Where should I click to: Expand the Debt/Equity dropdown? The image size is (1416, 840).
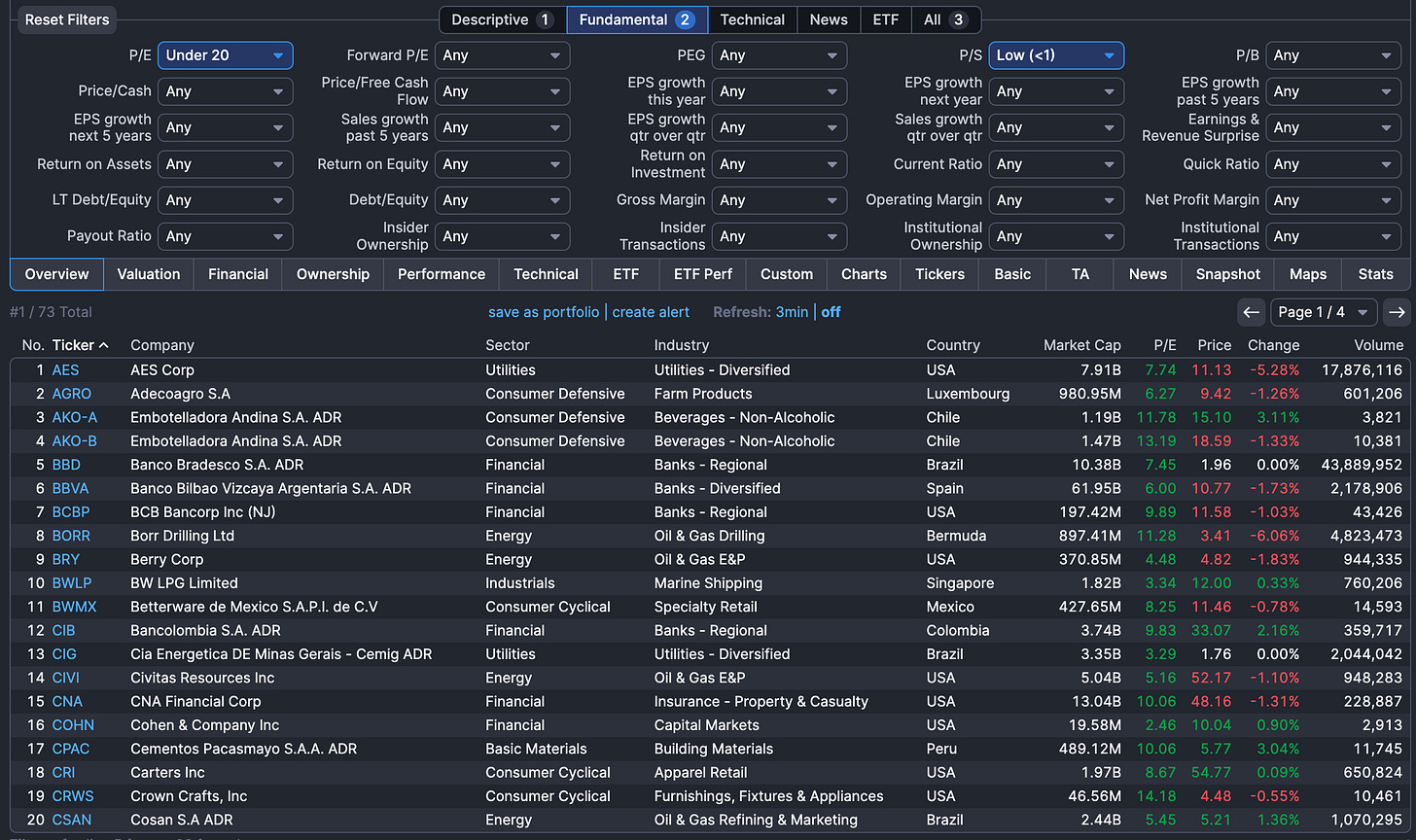coord(502,200)
